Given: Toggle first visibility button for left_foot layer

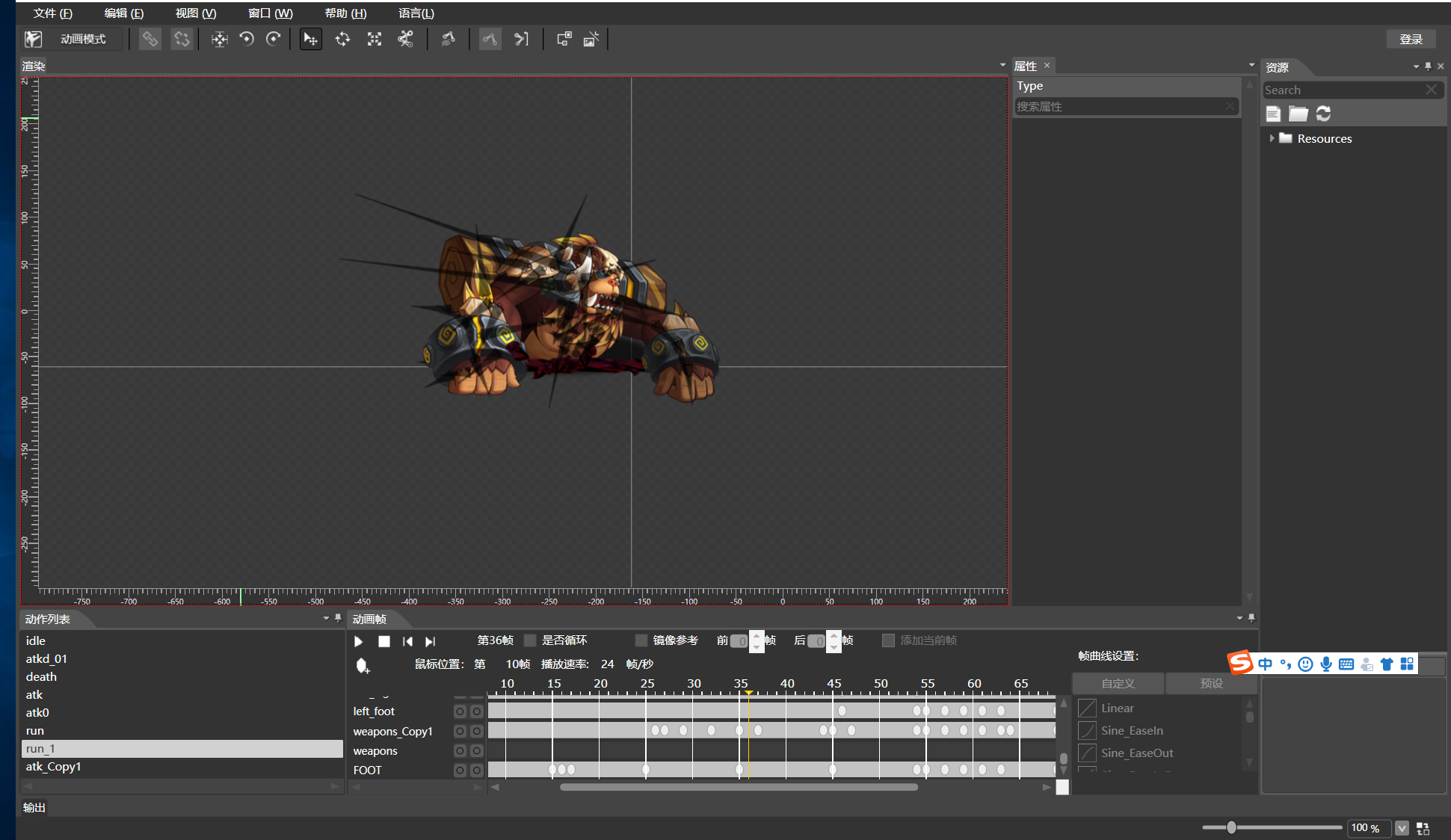Looking at the screenshot, I should coord(460,711).
